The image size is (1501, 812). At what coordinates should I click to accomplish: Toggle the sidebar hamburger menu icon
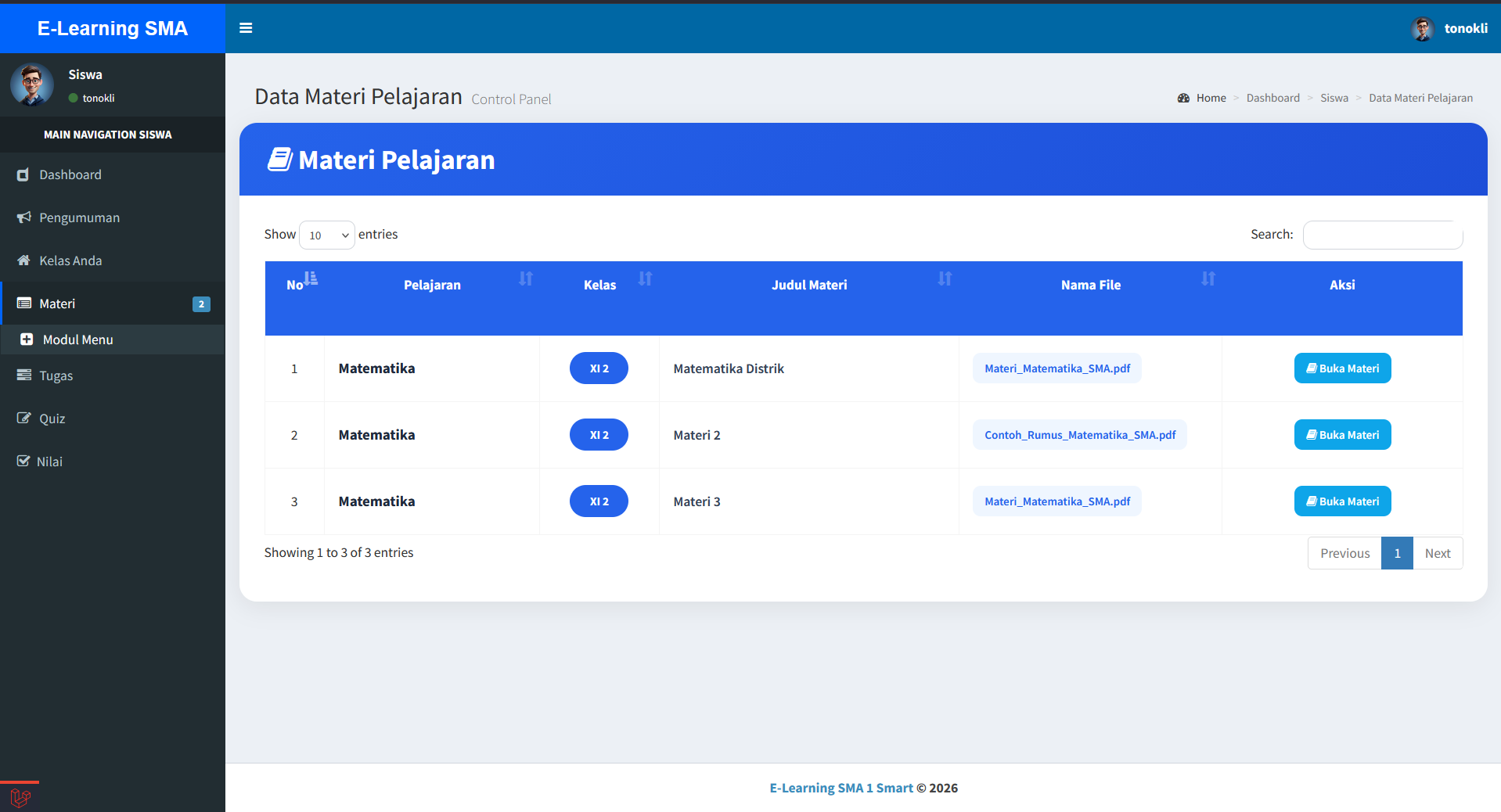point(246,28)
